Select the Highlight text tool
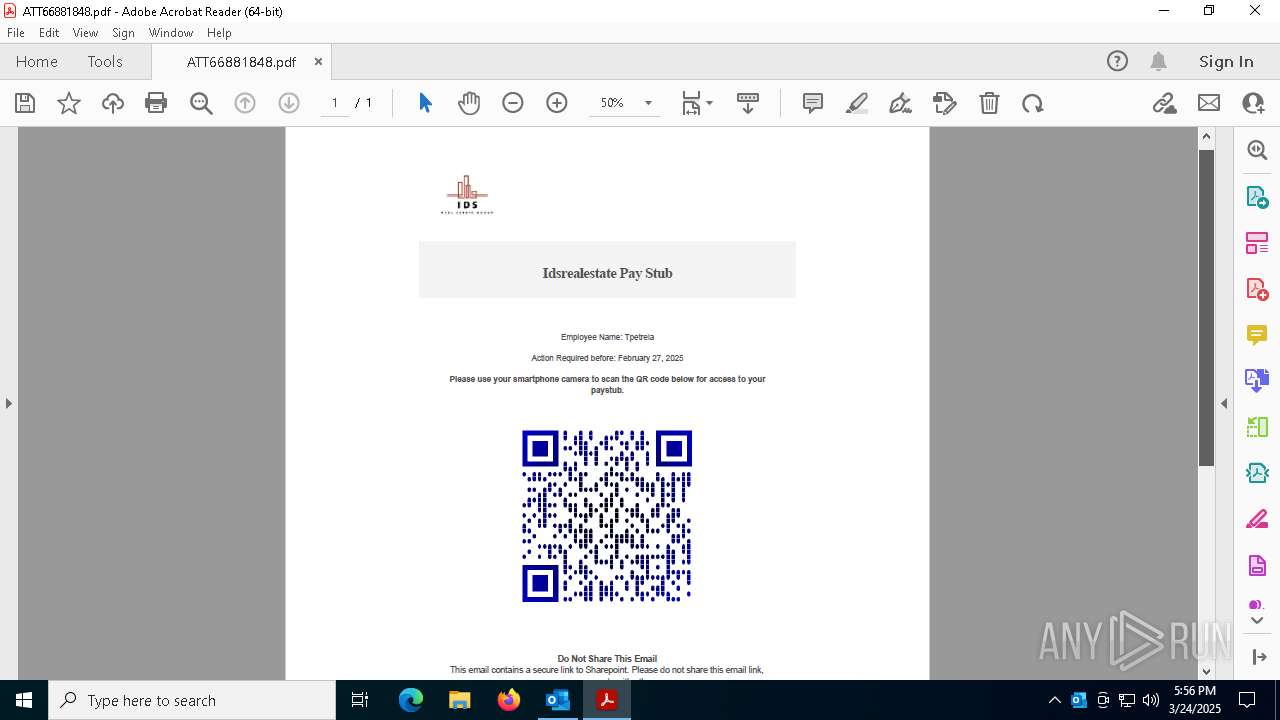Image resolution: width=1280 pixels, height=720 pixels. [857, 103]
